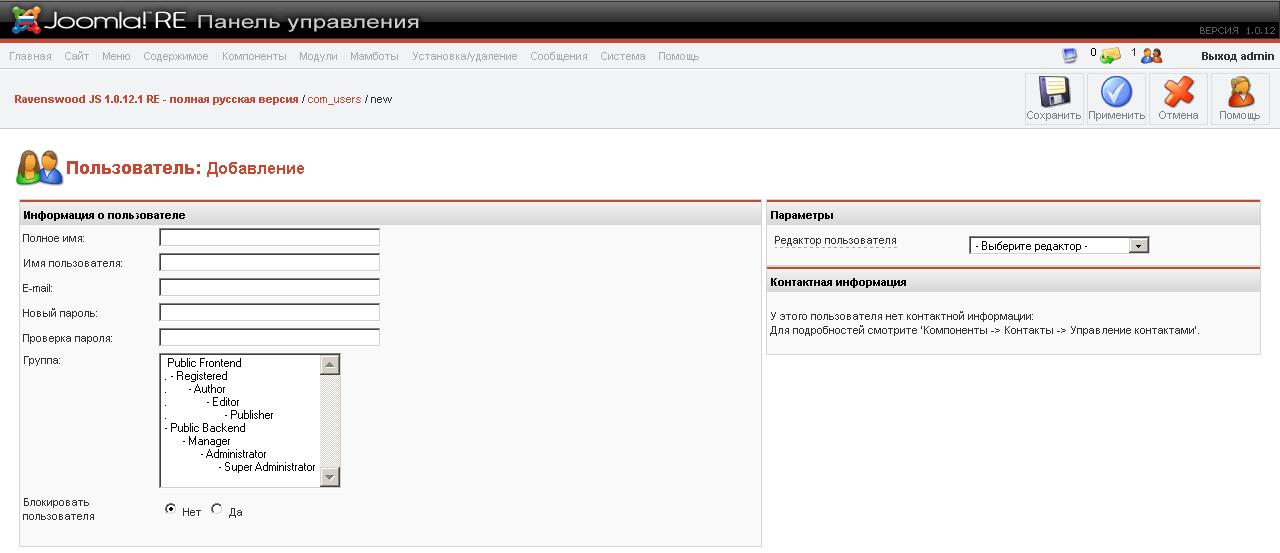The image size is (1280, 553).
Task: Open the Помощь menu in menu bar
Action: (x=679, y=56)
